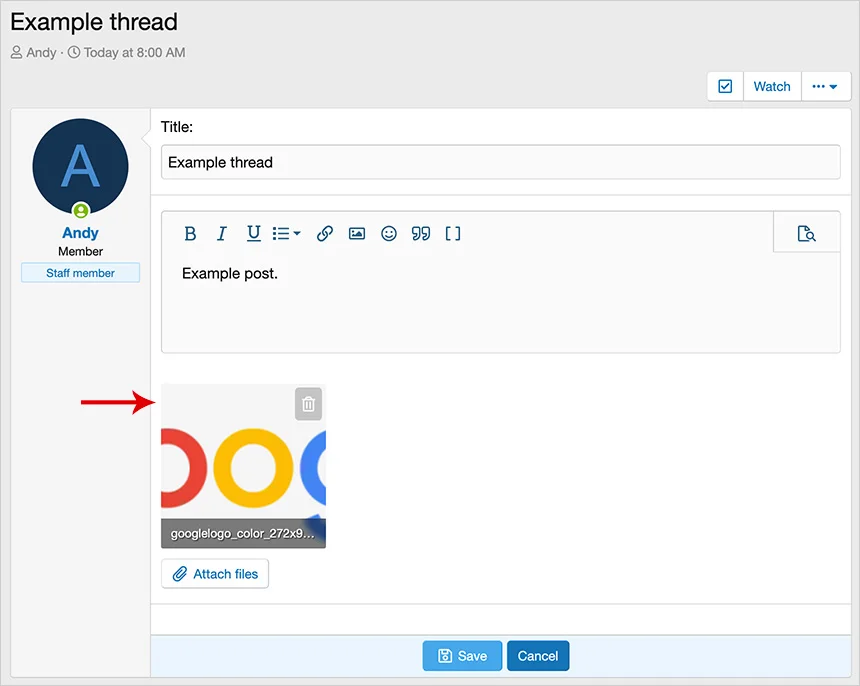Insert an image into the post
Screen dimensions: 860x686
[x=357, y=234]
